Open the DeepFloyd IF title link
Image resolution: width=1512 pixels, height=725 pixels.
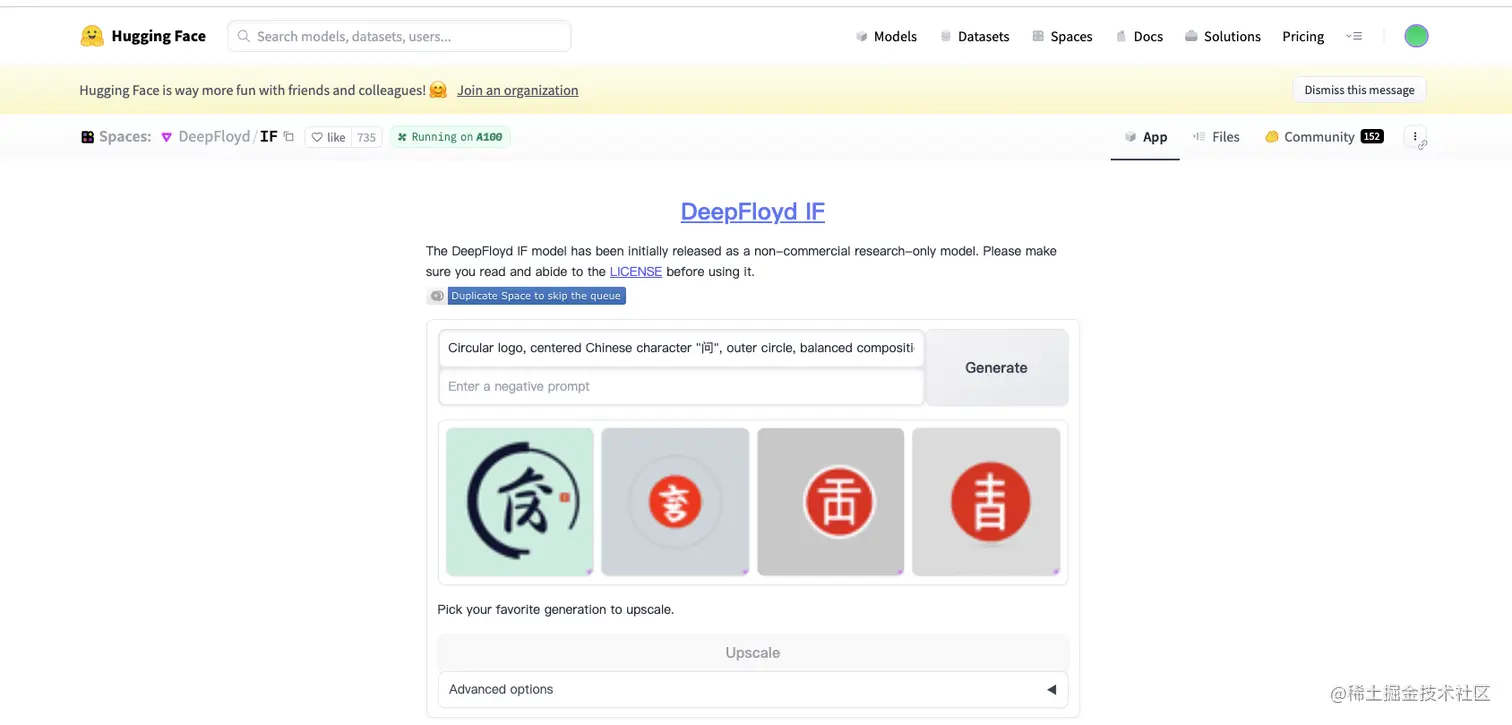pos(753,212)
